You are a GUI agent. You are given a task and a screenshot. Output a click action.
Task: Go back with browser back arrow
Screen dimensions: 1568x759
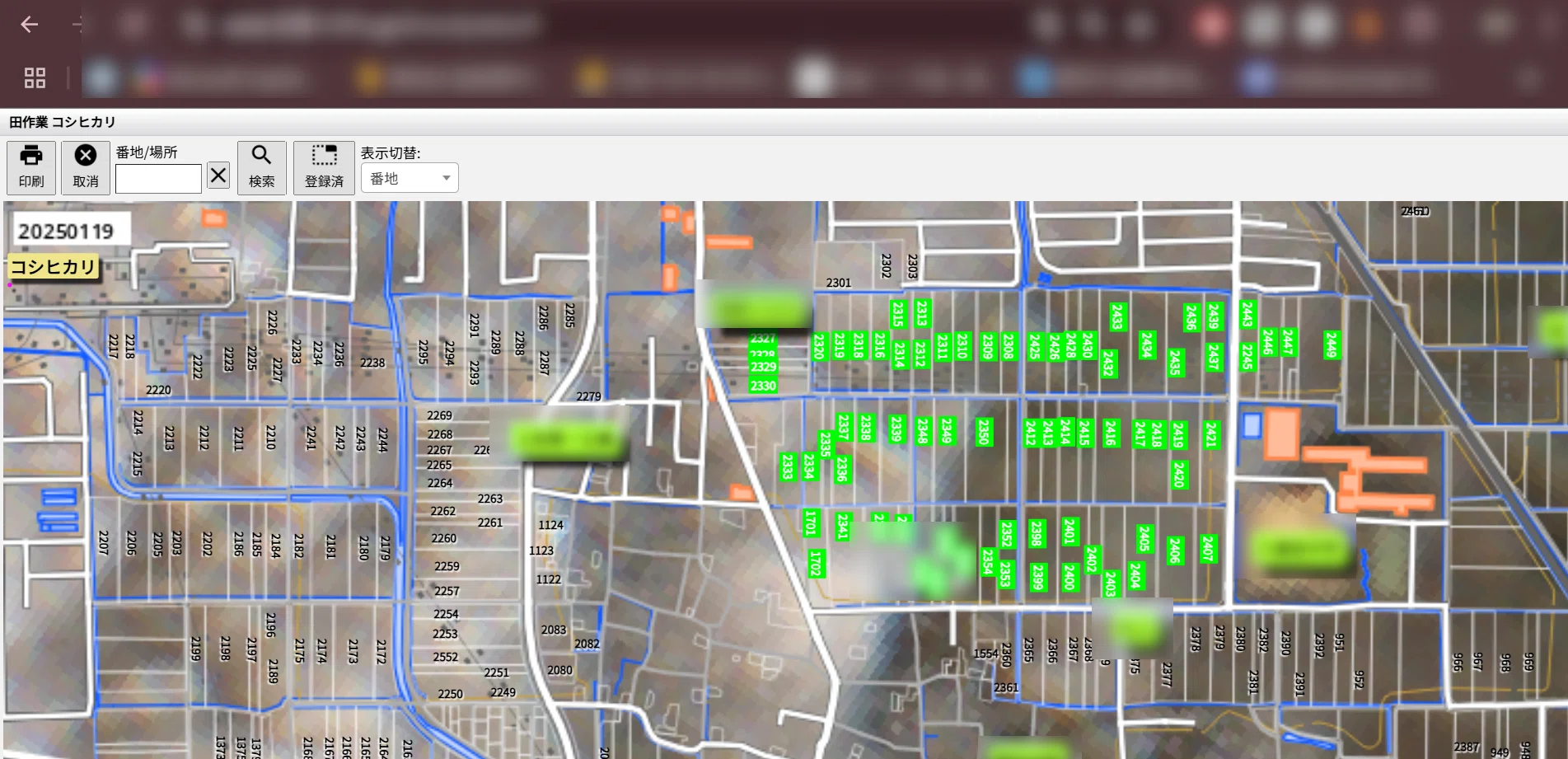coord(30,25)
